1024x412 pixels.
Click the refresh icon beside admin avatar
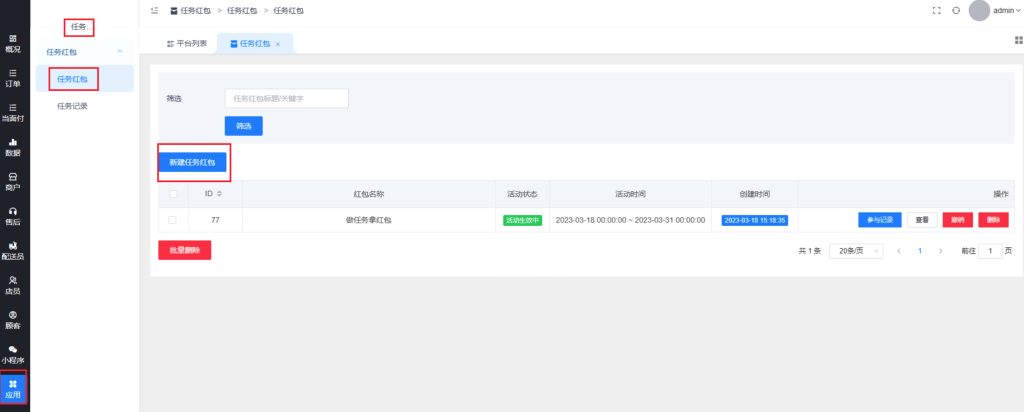tap(956, 10)
